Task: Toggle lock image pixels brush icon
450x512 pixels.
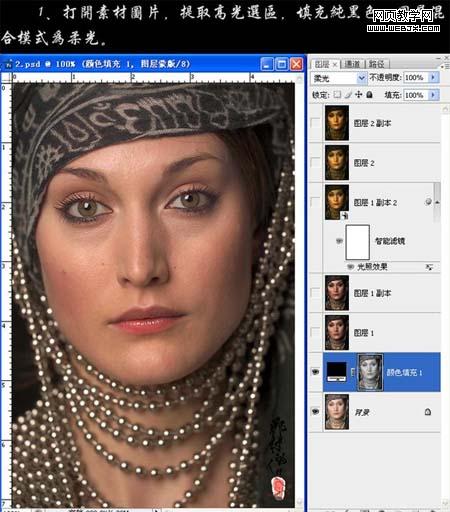Action: [x=348, y=95]
